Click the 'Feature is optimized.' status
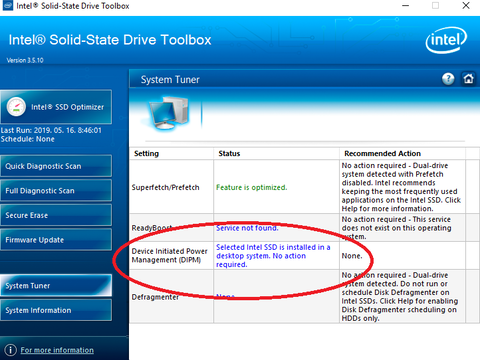Screen dimensions: 480x360 click(x=251, y=187)
